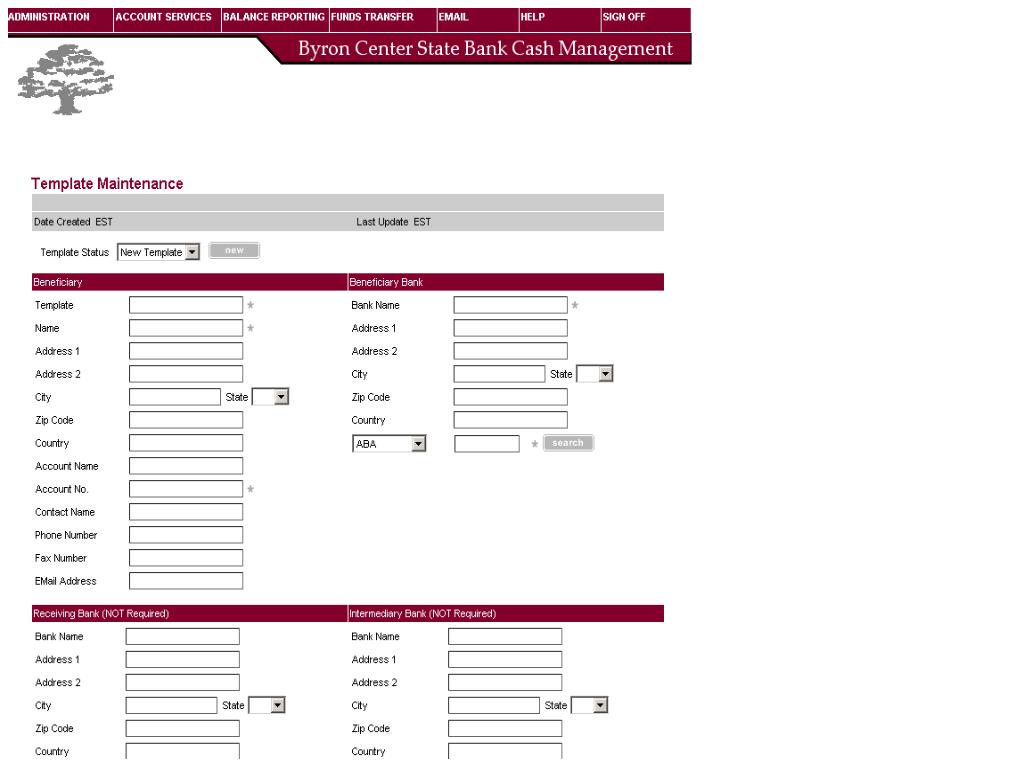Click the Beneficiary Bank Zip Code field
The width and height of the screenshot is (1024, 768).
click(x=511, y=396)
